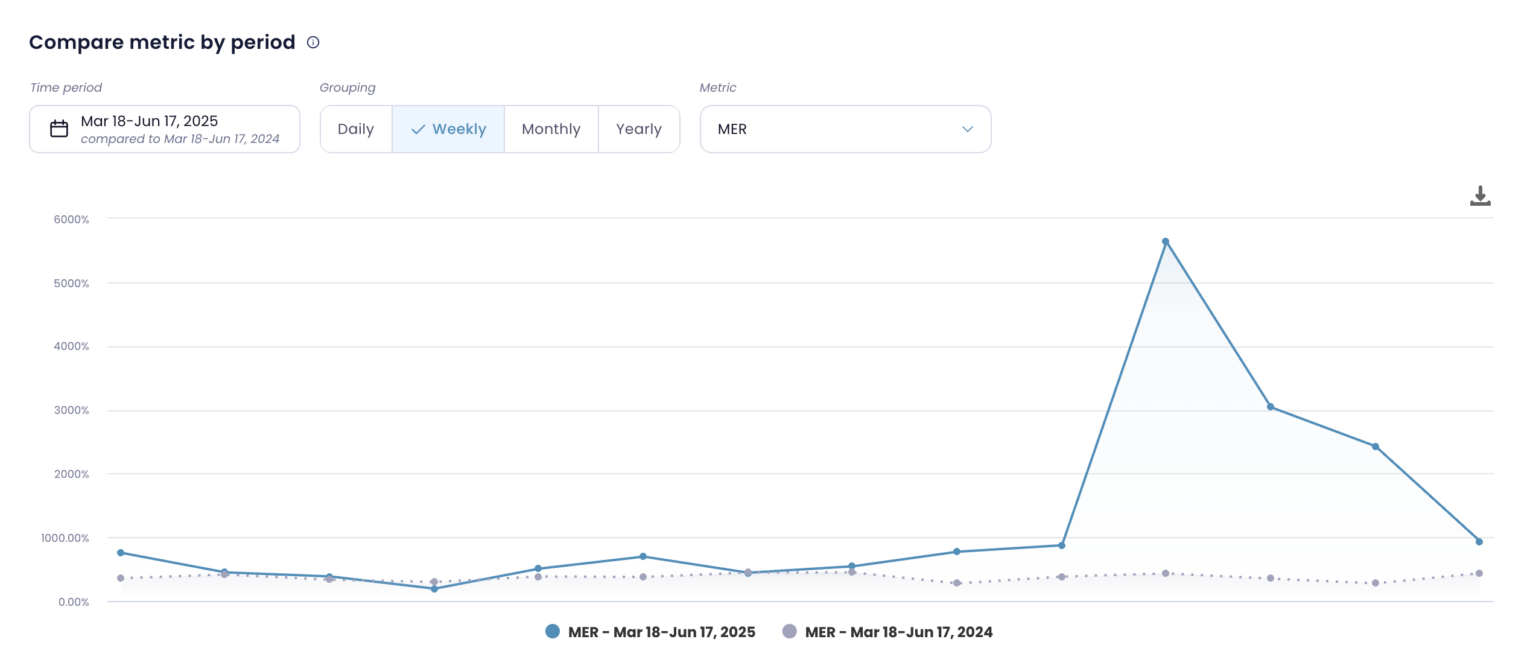
Task: Choose Weekly grouping option
Action: [x=448, y=129]
